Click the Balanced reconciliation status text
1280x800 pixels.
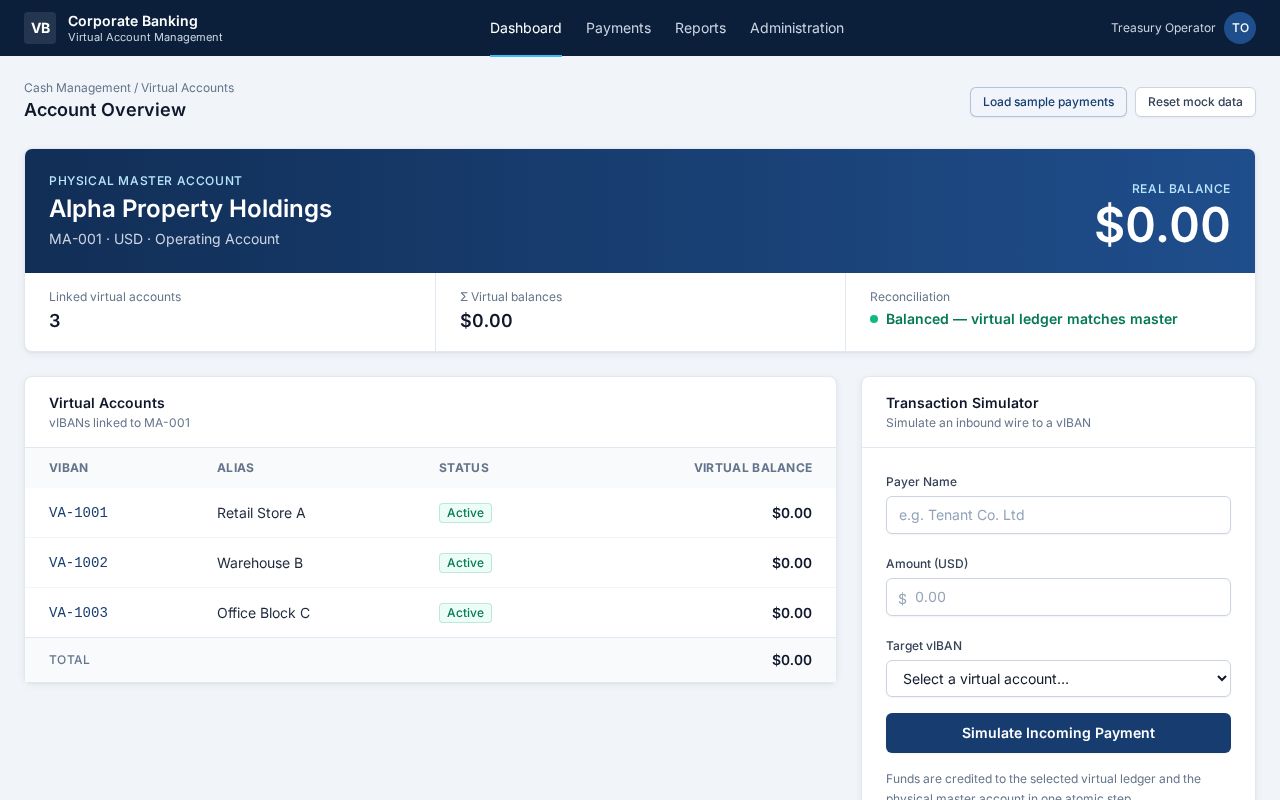tap(1032, 319)
